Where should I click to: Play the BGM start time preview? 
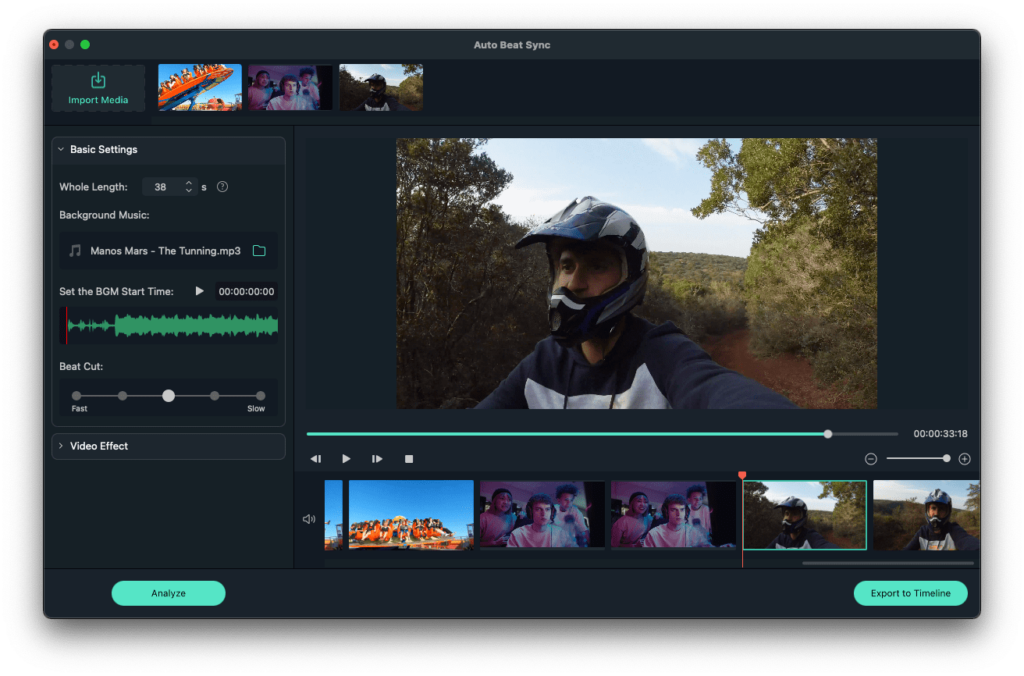click(x=199, y=291)
